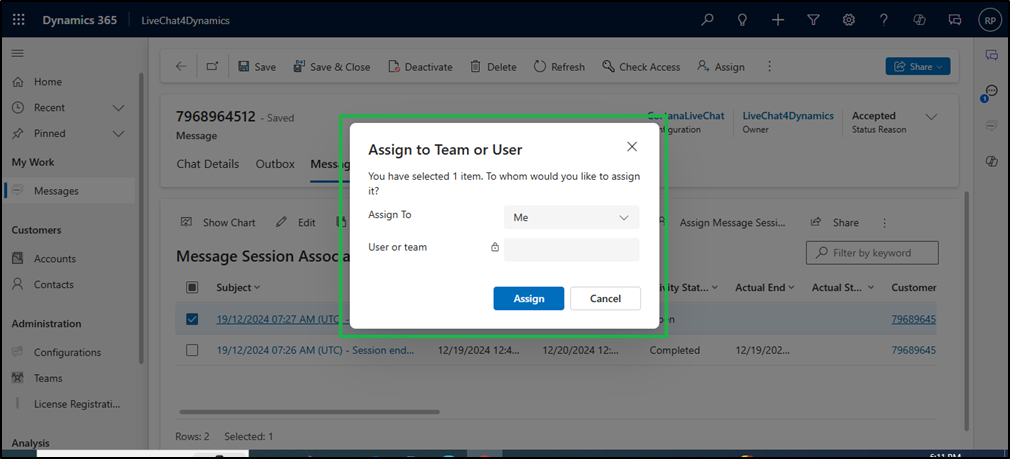
Task: Click the blue Assign button in dialog
Action: (x=528, y=298)
